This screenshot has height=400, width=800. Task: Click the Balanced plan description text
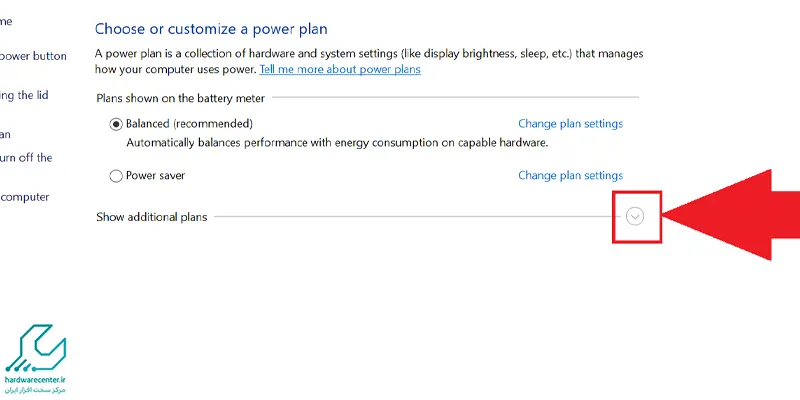337,143
